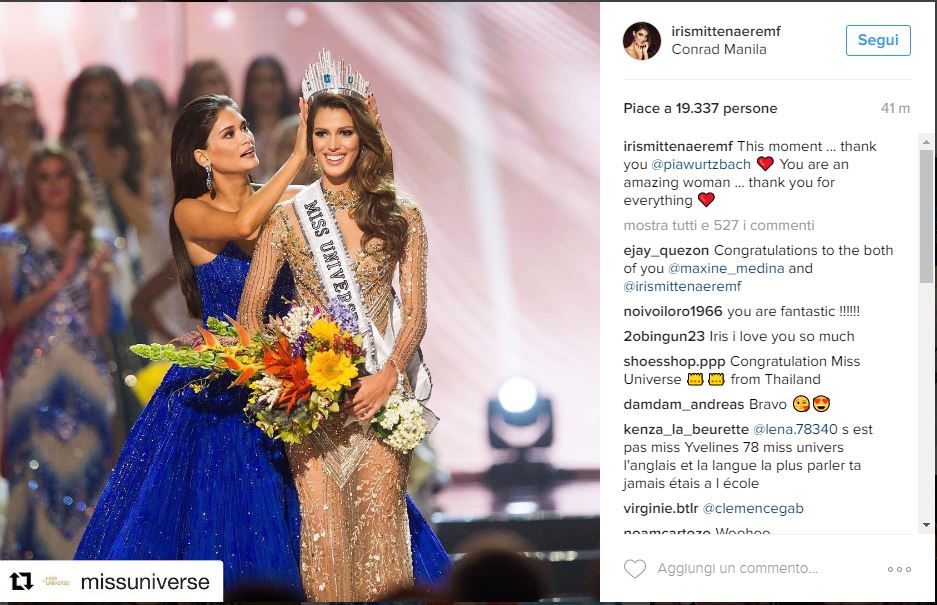Viewport: 937px width, 605px height.
Task: Click the Aggiungi un commento field
Action: tap(737, 569)
